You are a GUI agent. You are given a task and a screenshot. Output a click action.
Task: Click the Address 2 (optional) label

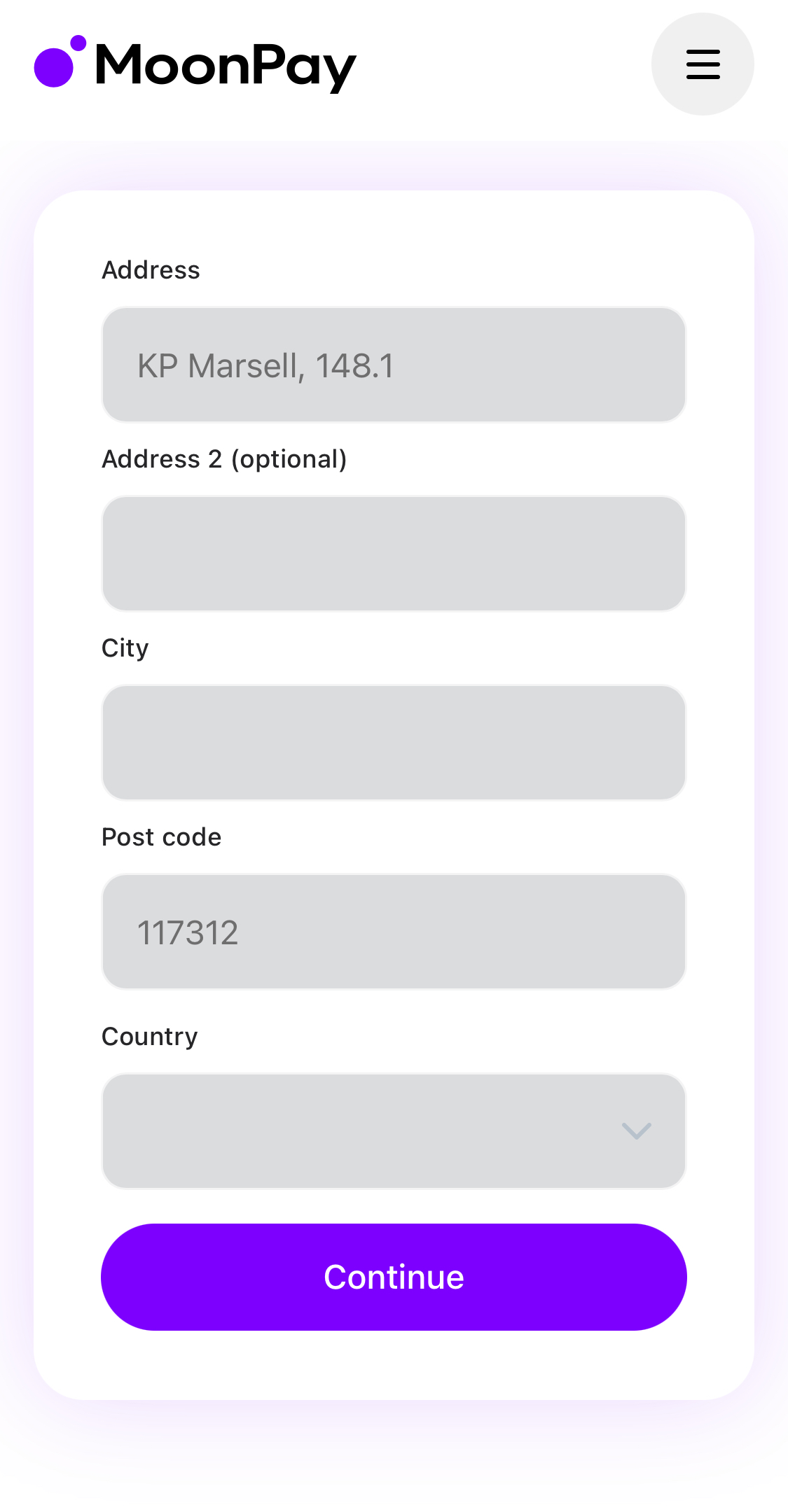point(224,459)
